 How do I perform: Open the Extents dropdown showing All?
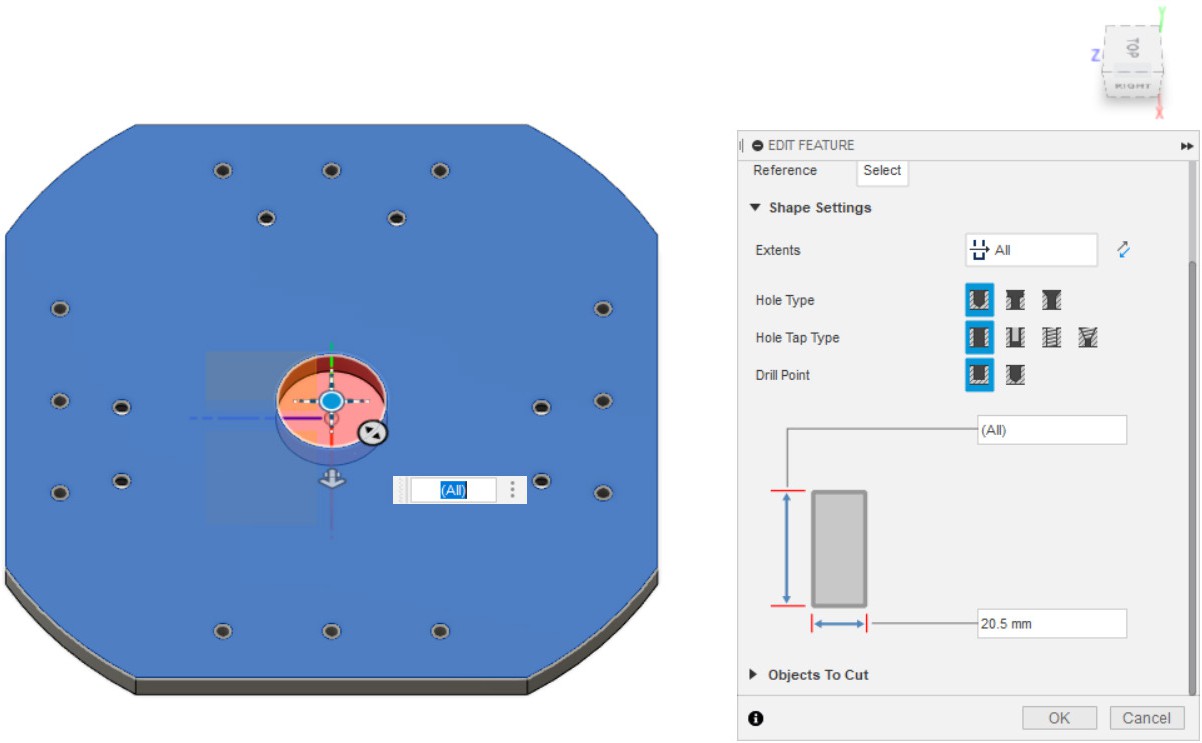(x=1031, y=250)
